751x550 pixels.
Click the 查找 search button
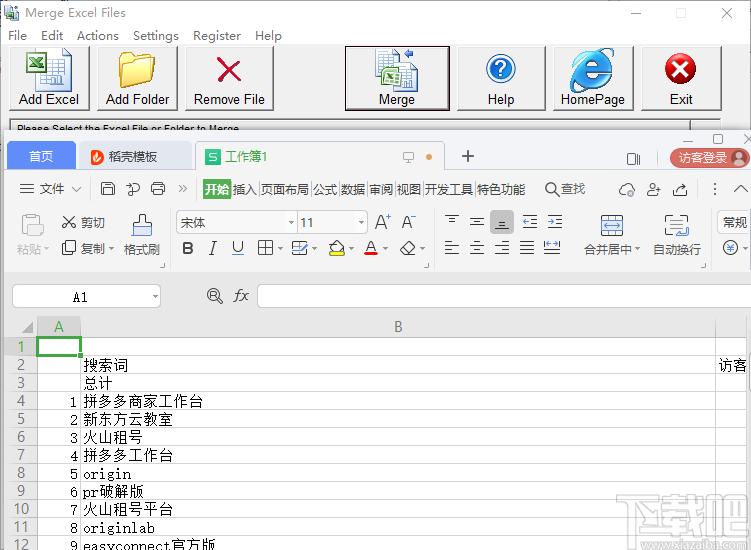pos(565,189)
